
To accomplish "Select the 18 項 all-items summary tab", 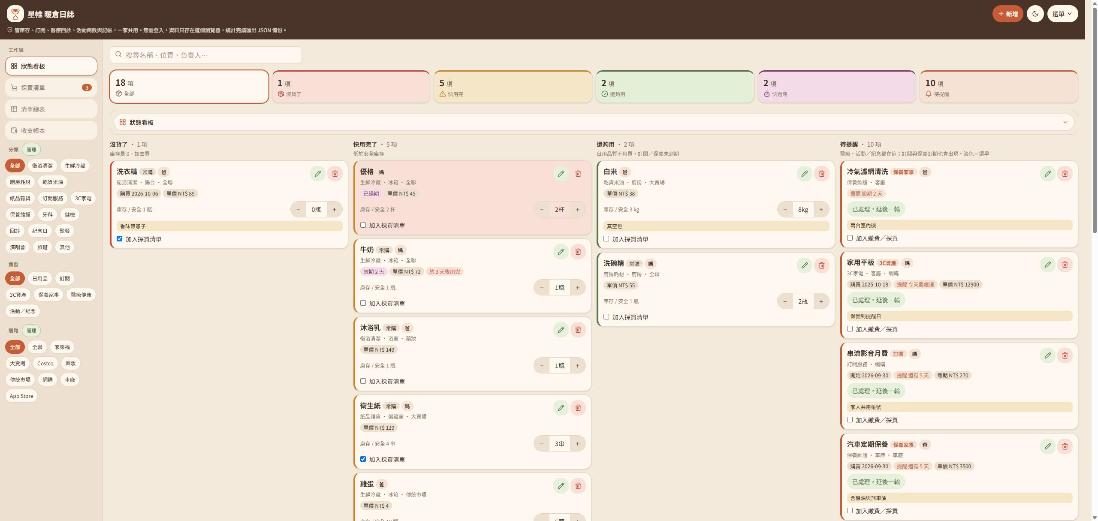I will (x=189, y=87).
